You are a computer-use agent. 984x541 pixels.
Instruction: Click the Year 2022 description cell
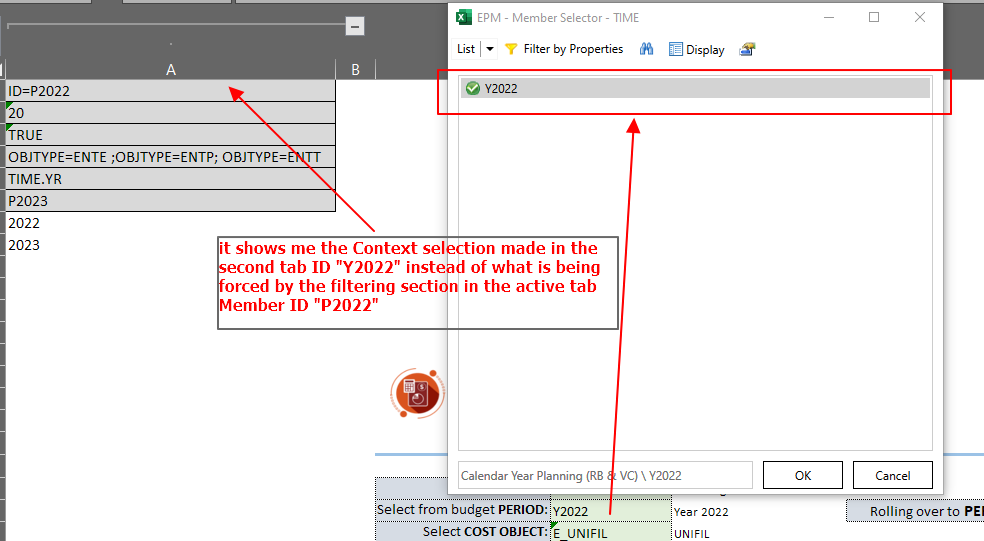pyautogui.click(x=701, y=512)
